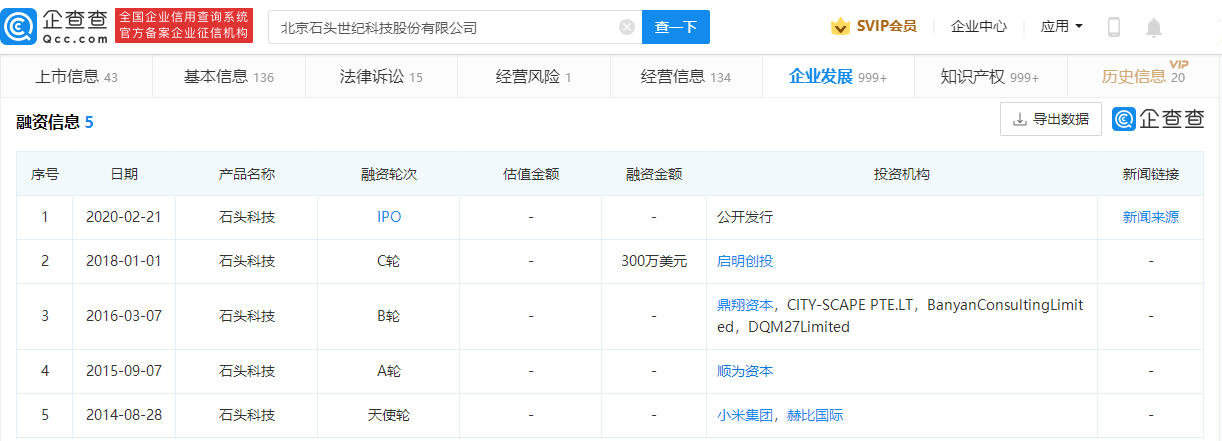Click the 新闻链接 column header
The image size is (1222, 441).
[1151, 174]
